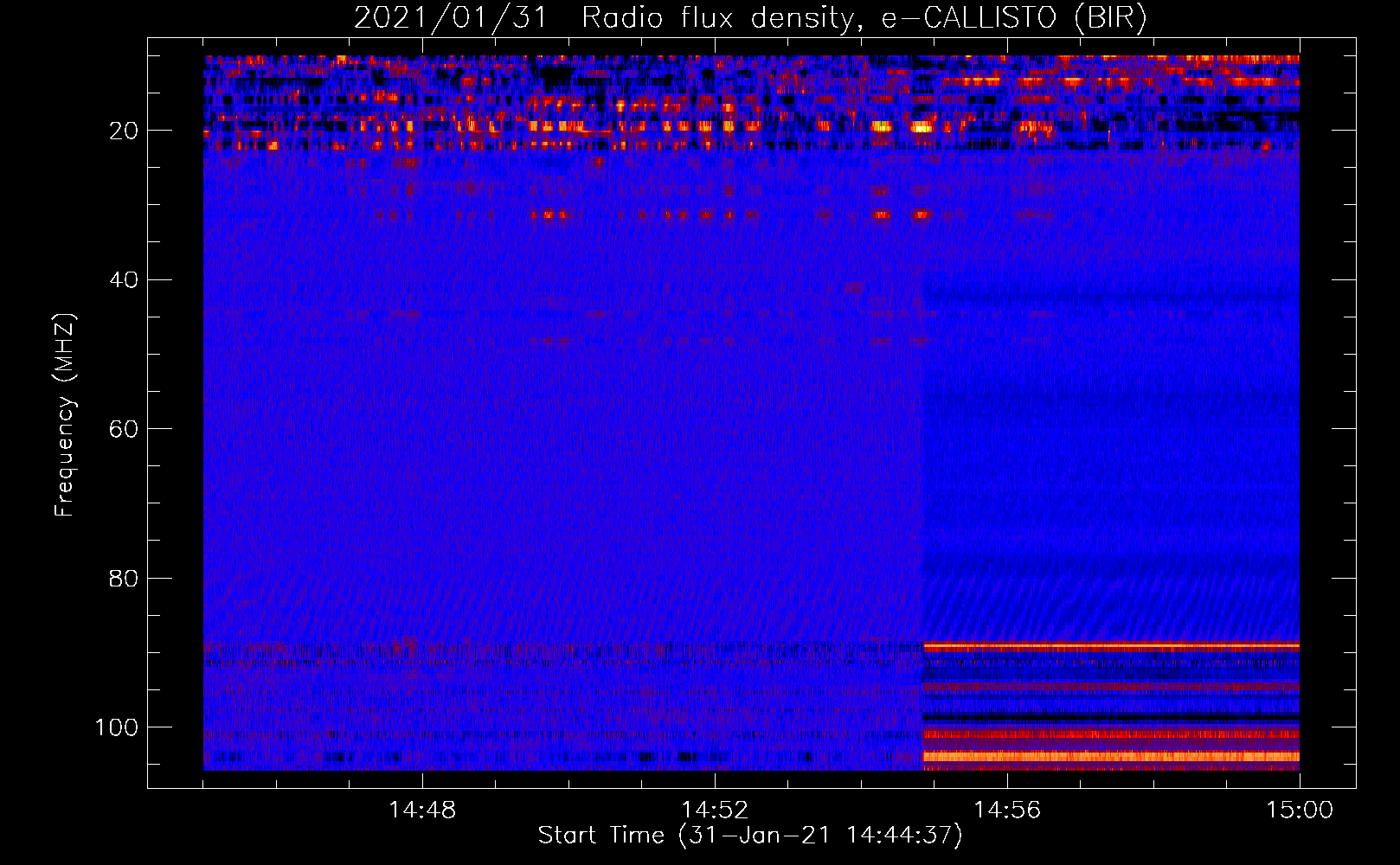Viewport: 1400px width, 865px height.
Task: Click the 14:56 time tick label
Action: (x=1007, y=811)
